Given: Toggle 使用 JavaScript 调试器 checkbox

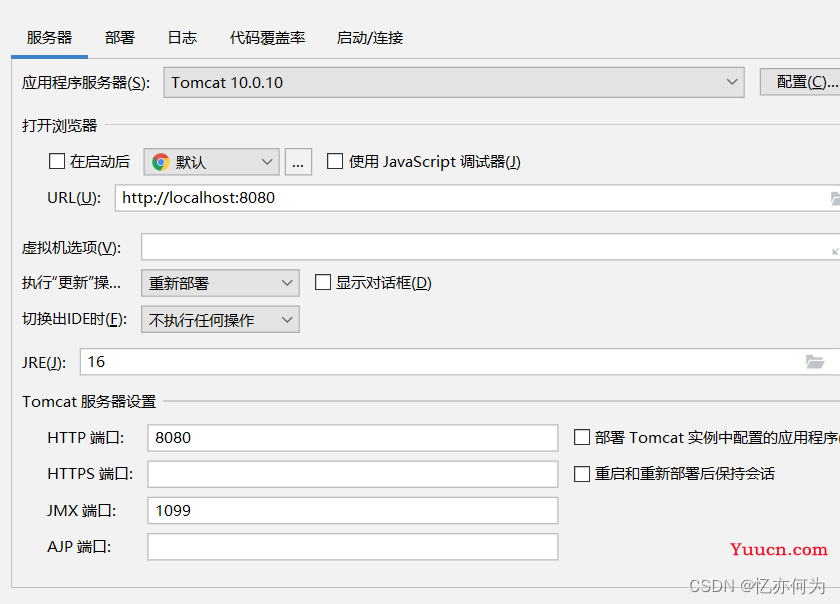Looking at the screenshot, I should [335, 161].
